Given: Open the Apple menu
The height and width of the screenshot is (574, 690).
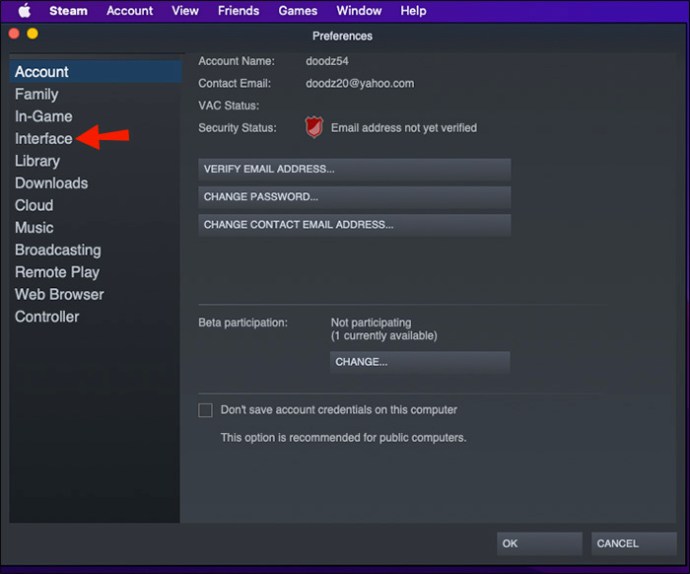Looking at the screenshot, I should [25, 11].
